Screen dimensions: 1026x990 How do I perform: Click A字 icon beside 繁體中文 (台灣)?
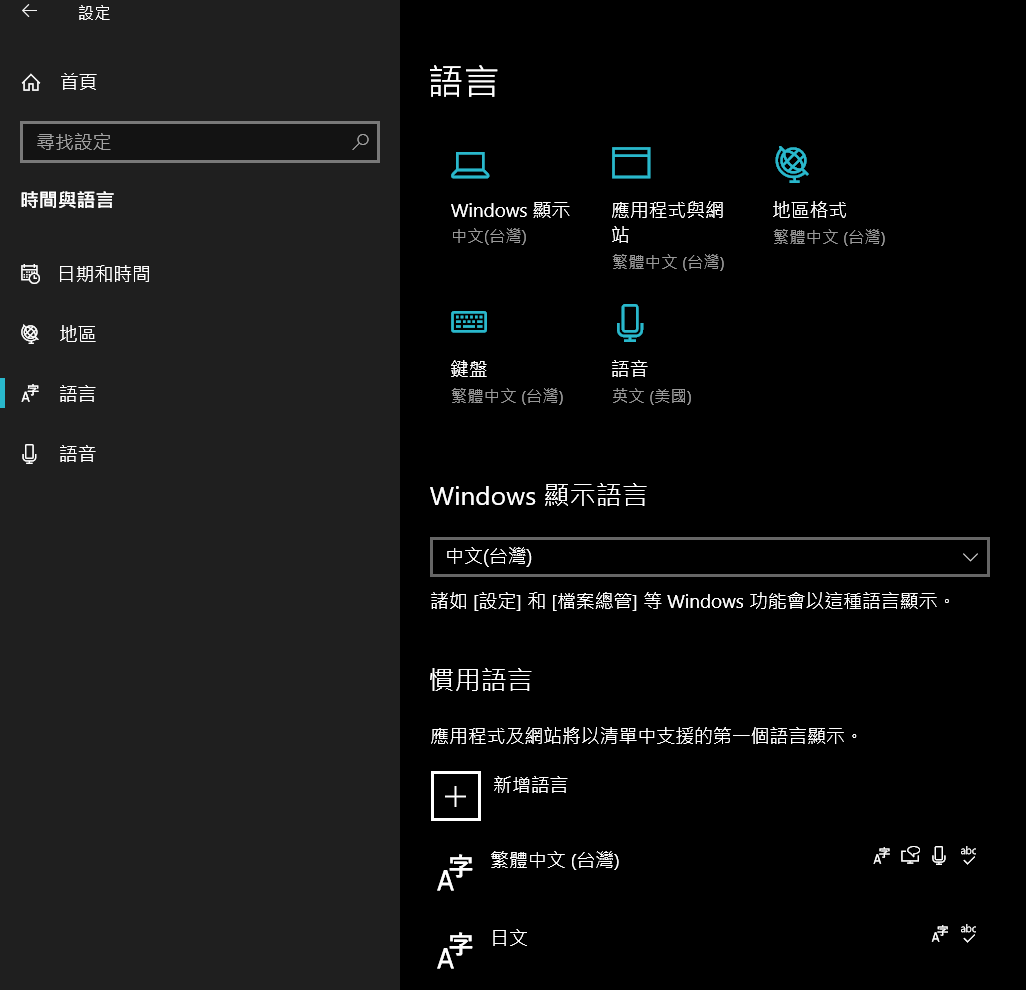tap(455, 873)
